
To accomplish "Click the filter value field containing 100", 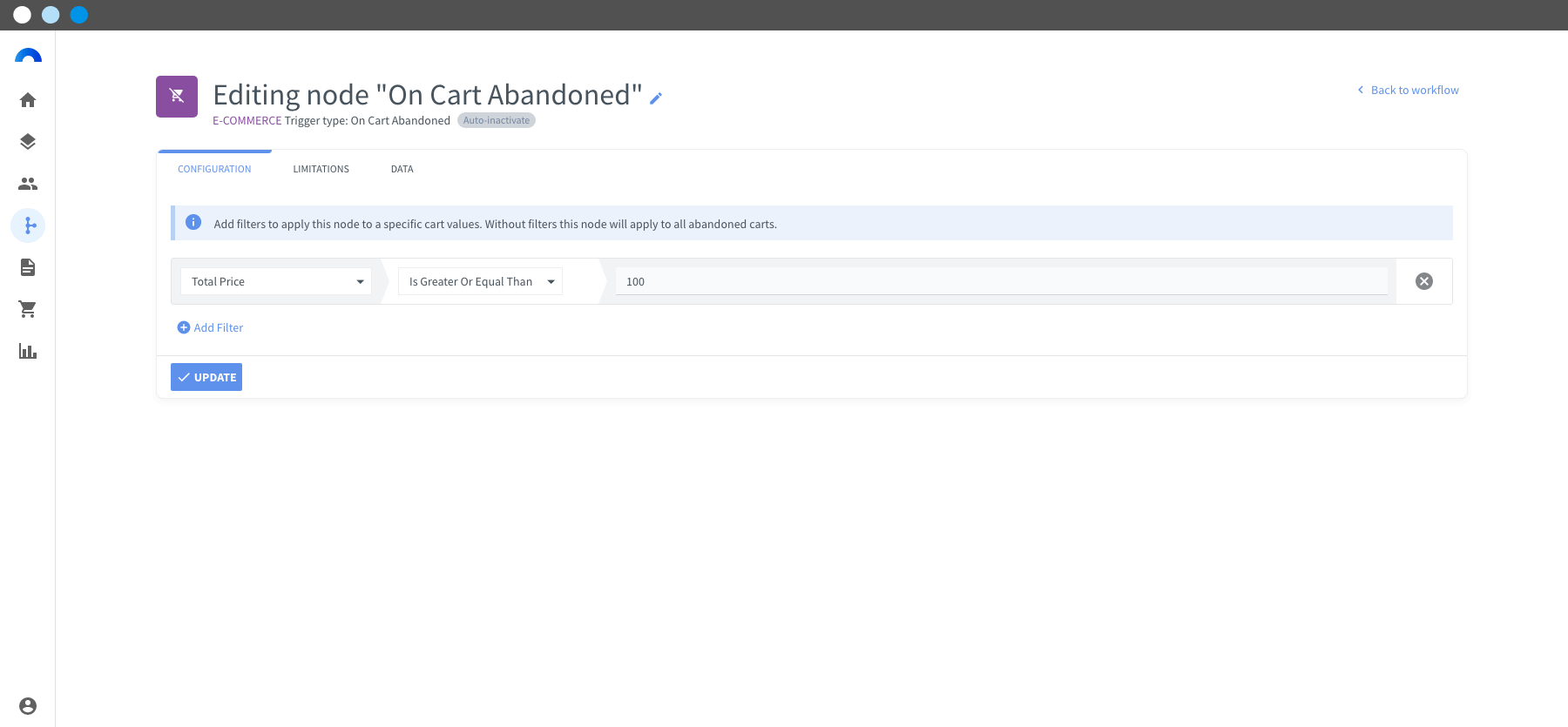I will pyautogui.click(x=1002, y=281).
